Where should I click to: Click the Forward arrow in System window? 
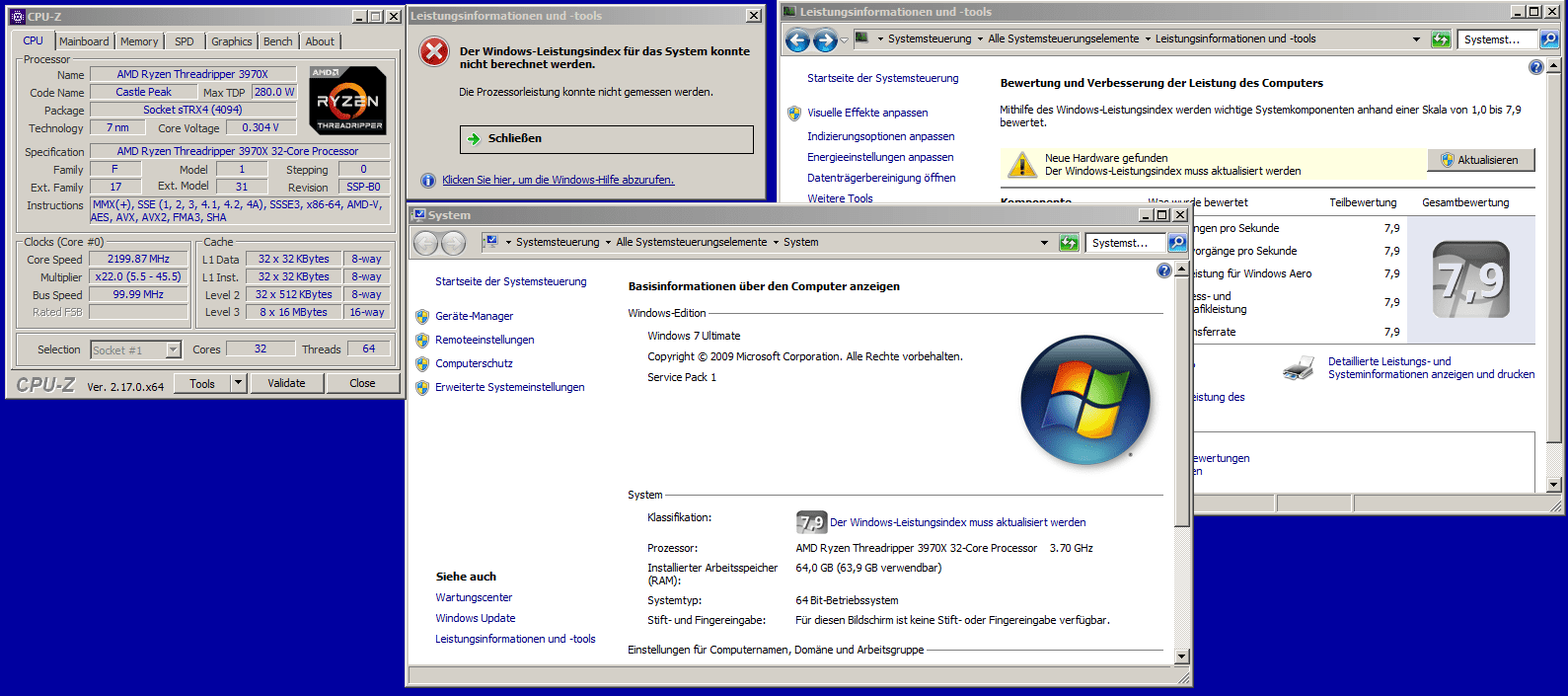453,243
